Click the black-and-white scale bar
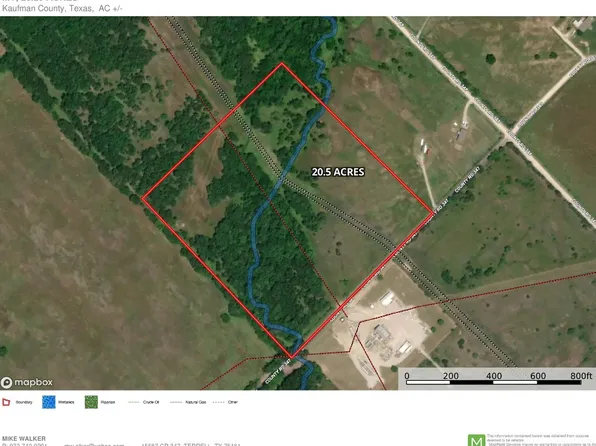The height and width of the screenshot is (446, 596). (x=494, y=382)
